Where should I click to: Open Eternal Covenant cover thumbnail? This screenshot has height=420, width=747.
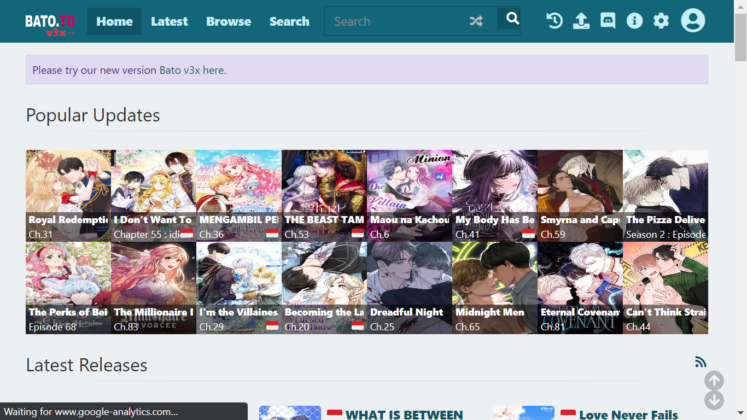tap(580, 288)
